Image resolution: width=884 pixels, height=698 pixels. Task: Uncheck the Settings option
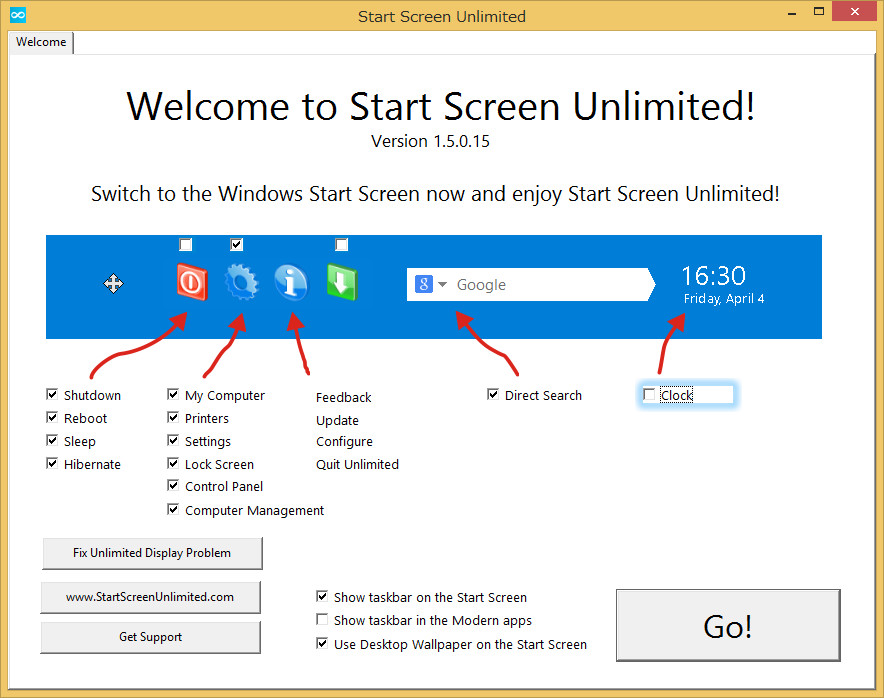(x=173, y=440)
